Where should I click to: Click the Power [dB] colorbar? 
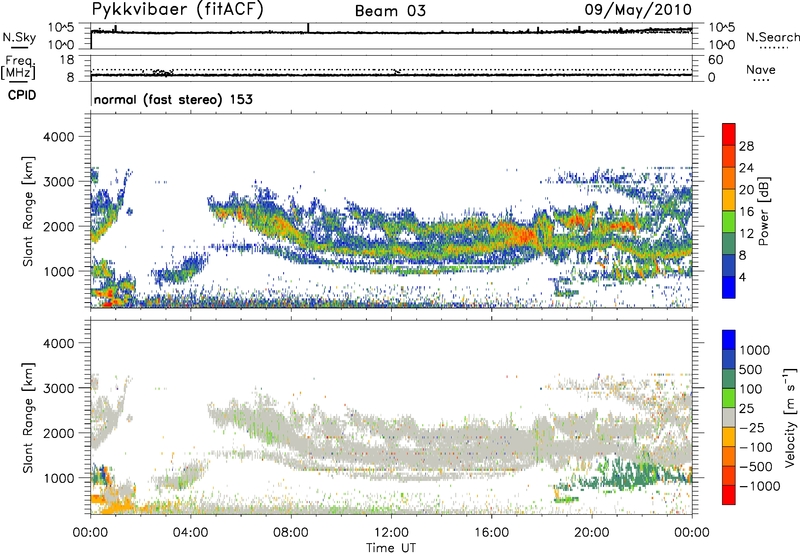(x=729, y=211)
